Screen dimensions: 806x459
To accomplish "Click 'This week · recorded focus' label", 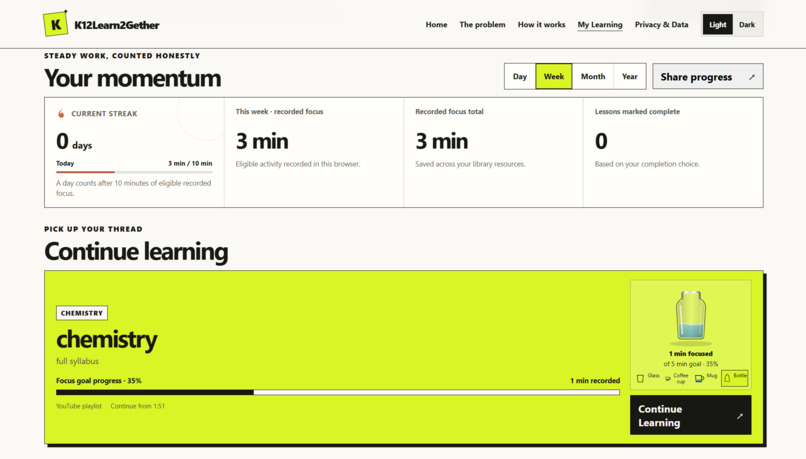I will pyautogui.click(x=279, y=112).
